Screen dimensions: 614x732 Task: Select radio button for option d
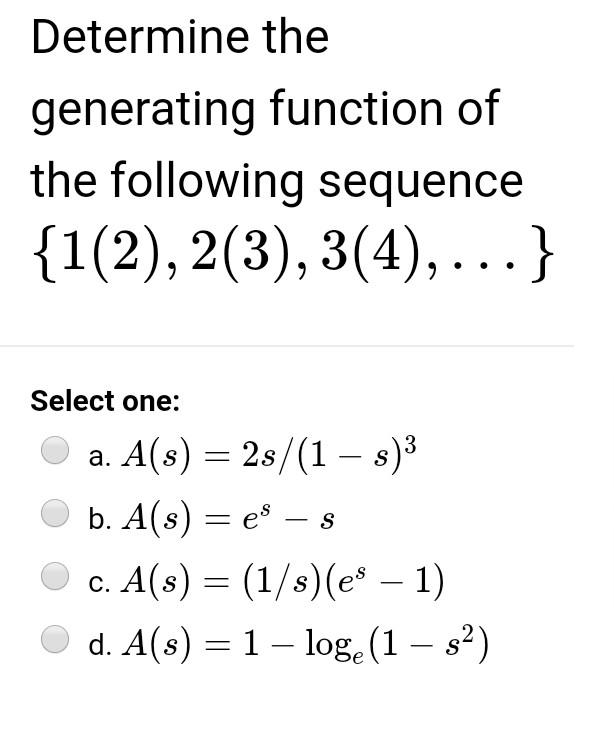click(55, 639)
